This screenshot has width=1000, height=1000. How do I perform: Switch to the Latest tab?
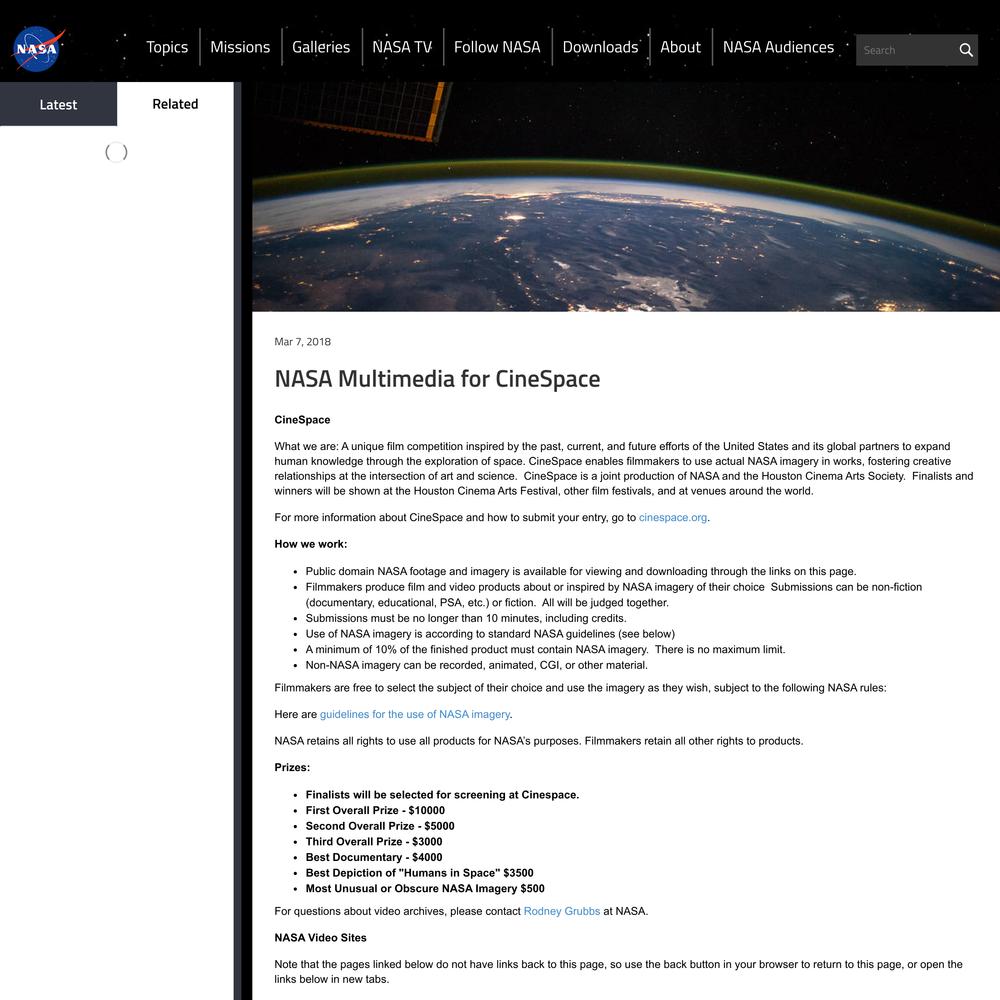(x=58, y=104)
